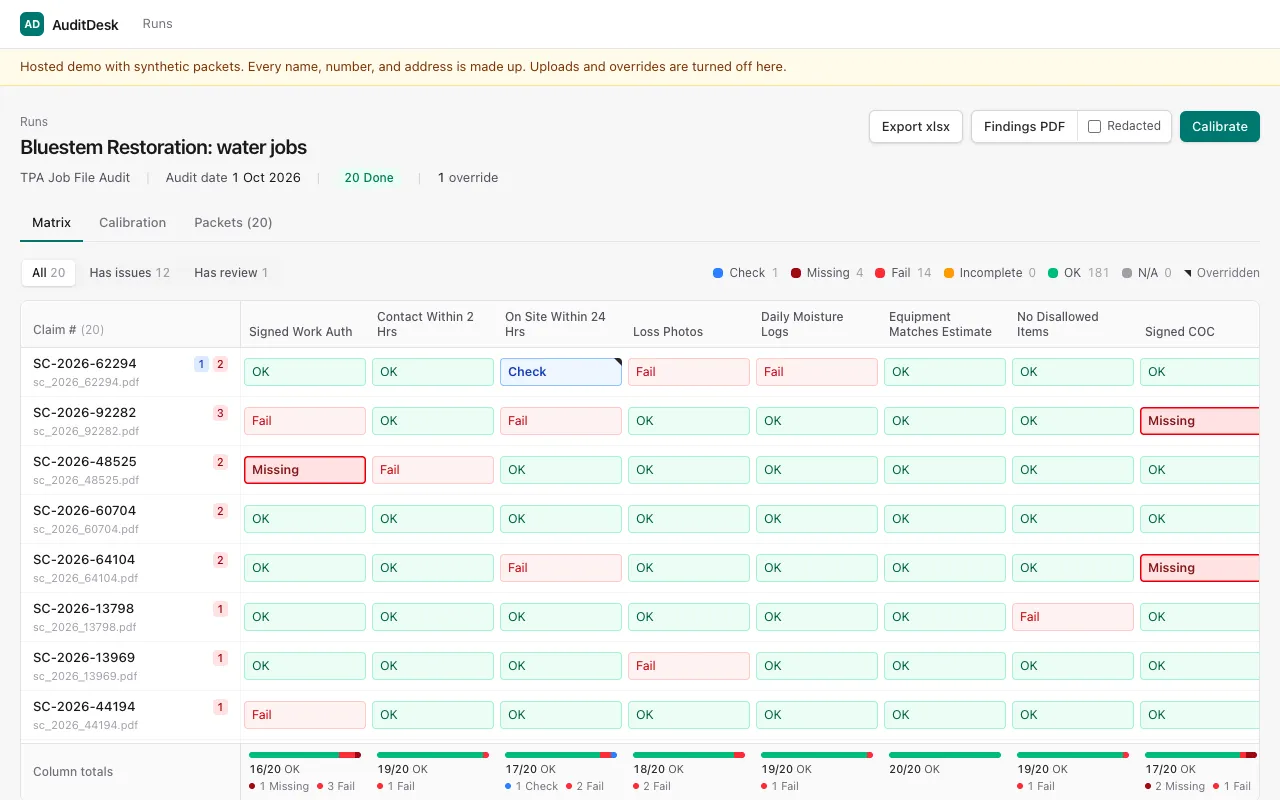Open the Runs item in the top navigation bar
The width and height of the screenshot is (1280, 800).
pos(157,24)
